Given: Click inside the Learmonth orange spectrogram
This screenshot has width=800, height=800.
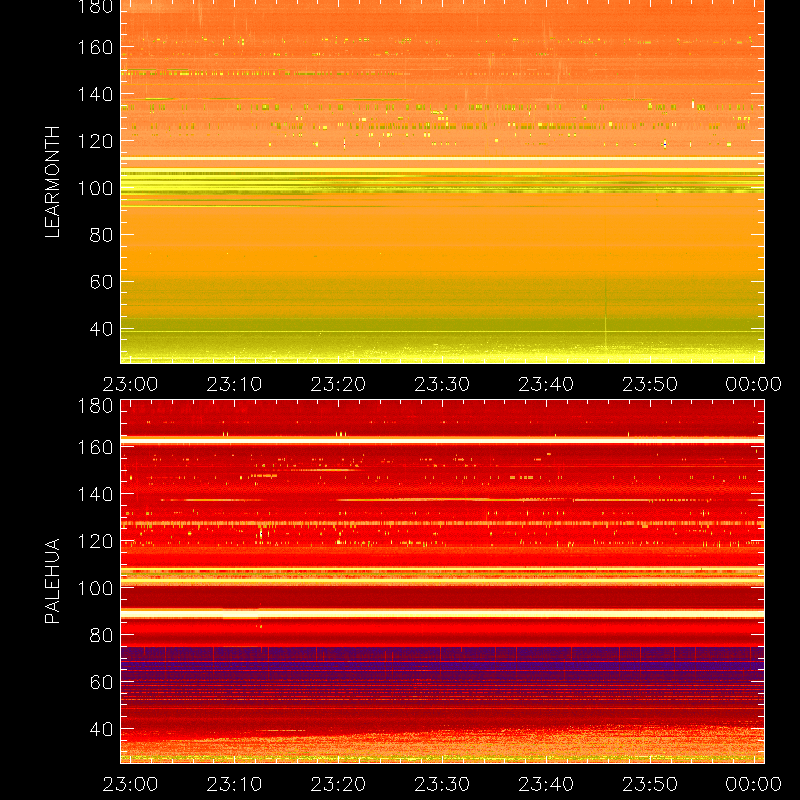Looking at the screenshot, I should (x=442, y=182).
